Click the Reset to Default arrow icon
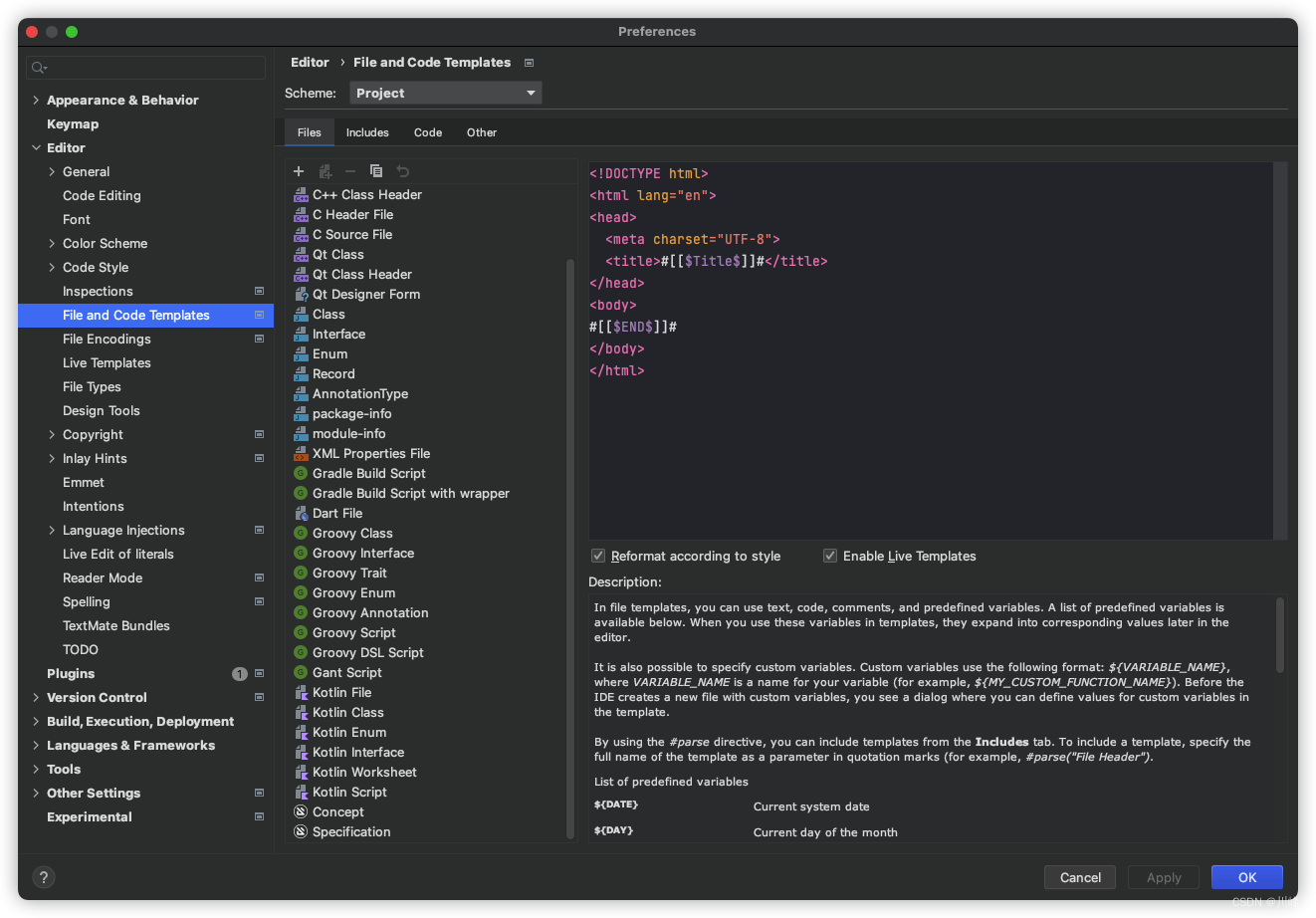1316x918 pixels. pos(402,171)
